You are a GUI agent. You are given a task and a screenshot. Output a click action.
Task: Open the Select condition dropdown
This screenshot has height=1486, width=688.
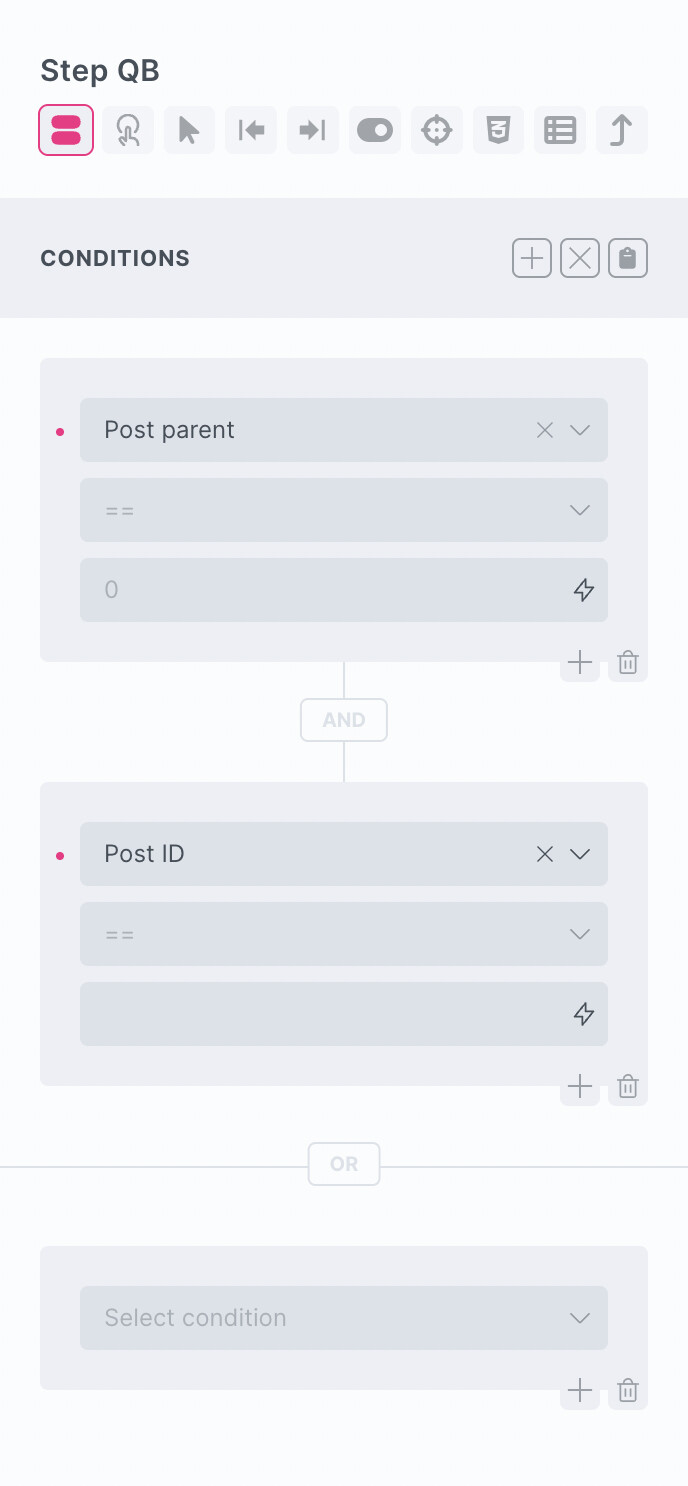[x=344, y=1318]
